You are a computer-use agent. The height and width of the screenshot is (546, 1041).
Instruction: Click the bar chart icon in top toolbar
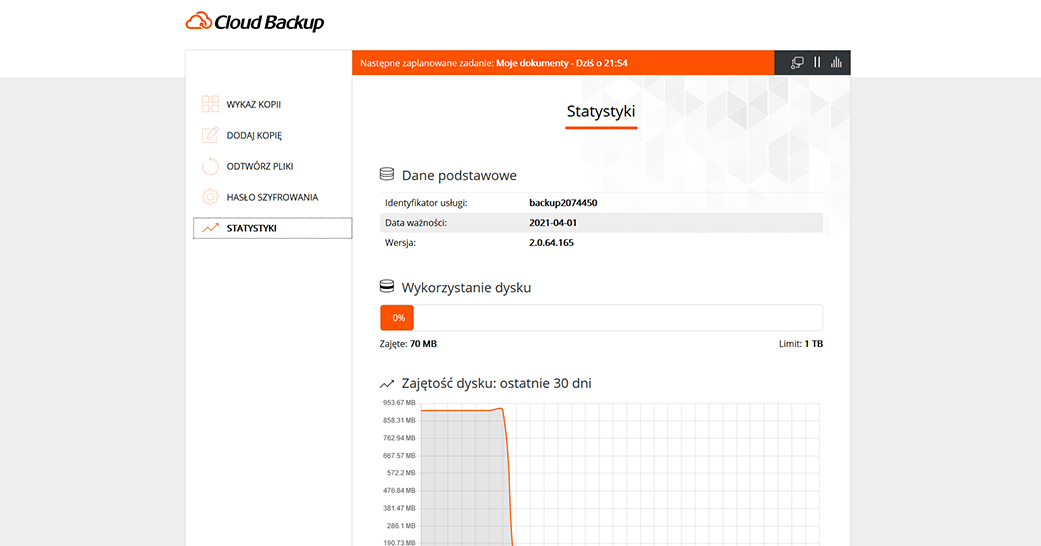836,63
